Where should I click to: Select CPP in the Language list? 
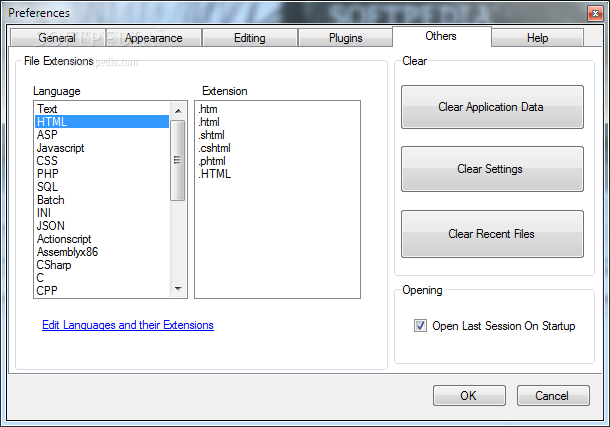[102, 290]
